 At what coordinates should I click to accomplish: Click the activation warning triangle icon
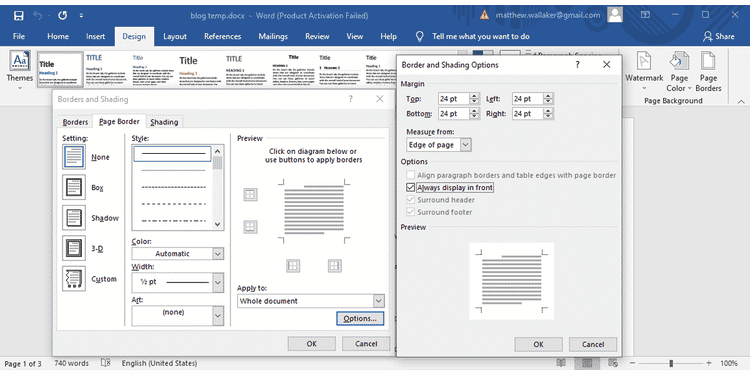[485, 15]
